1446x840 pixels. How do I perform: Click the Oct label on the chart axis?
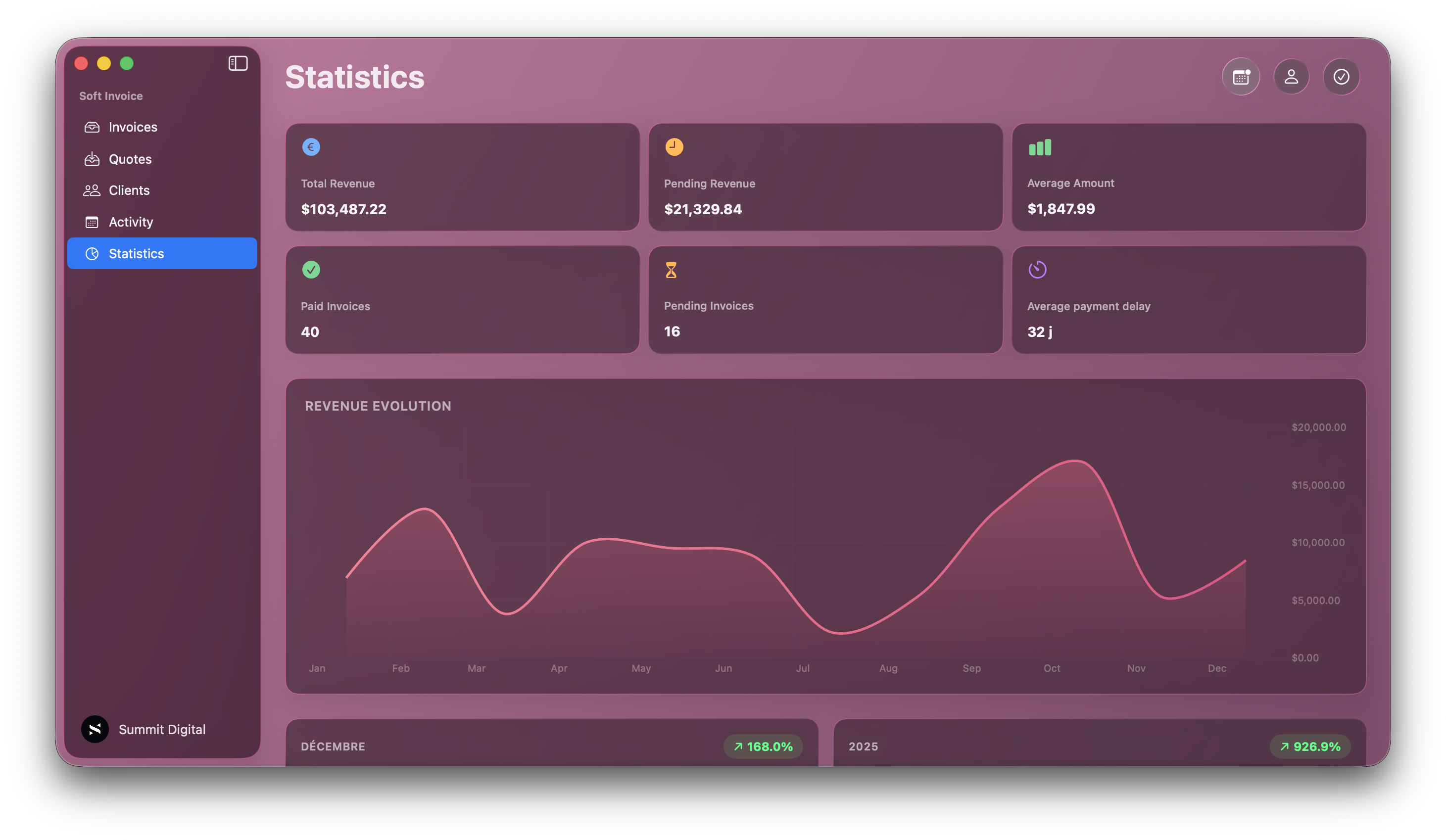click(1052, 668)
